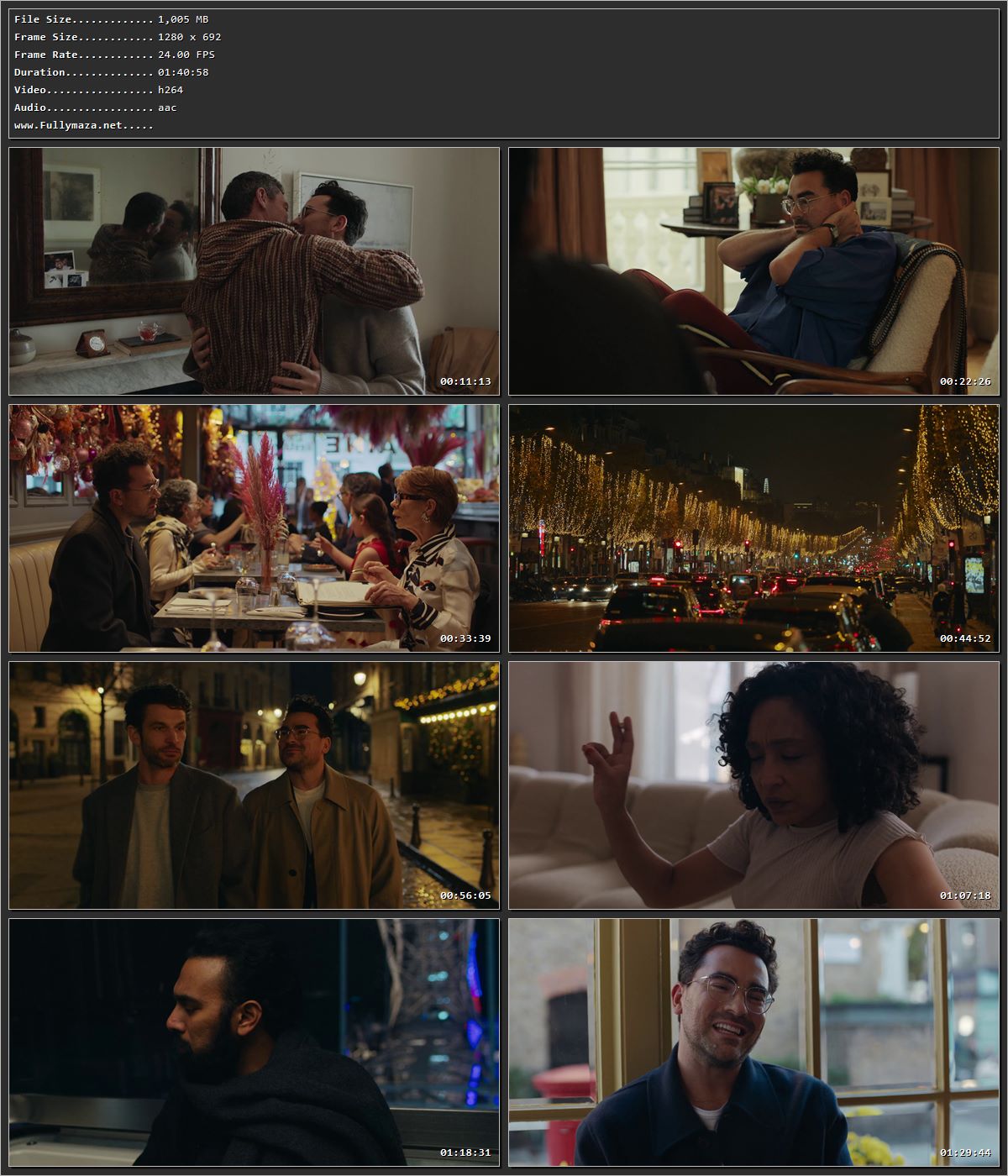This screenshot has height=1176, width=1008.
Task: Click the 00:44:52 timestamp text
Action: point(965,638)
